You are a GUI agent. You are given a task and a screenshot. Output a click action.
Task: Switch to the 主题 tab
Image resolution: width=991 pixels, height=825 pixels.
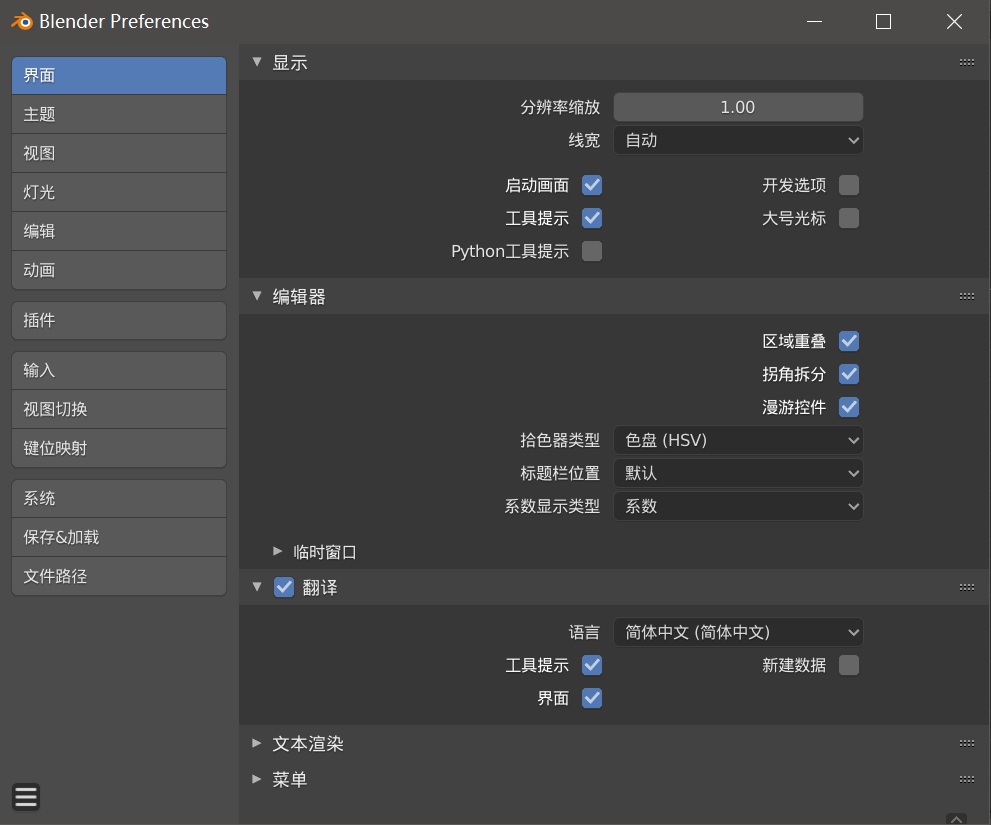[x=119, y=114]
